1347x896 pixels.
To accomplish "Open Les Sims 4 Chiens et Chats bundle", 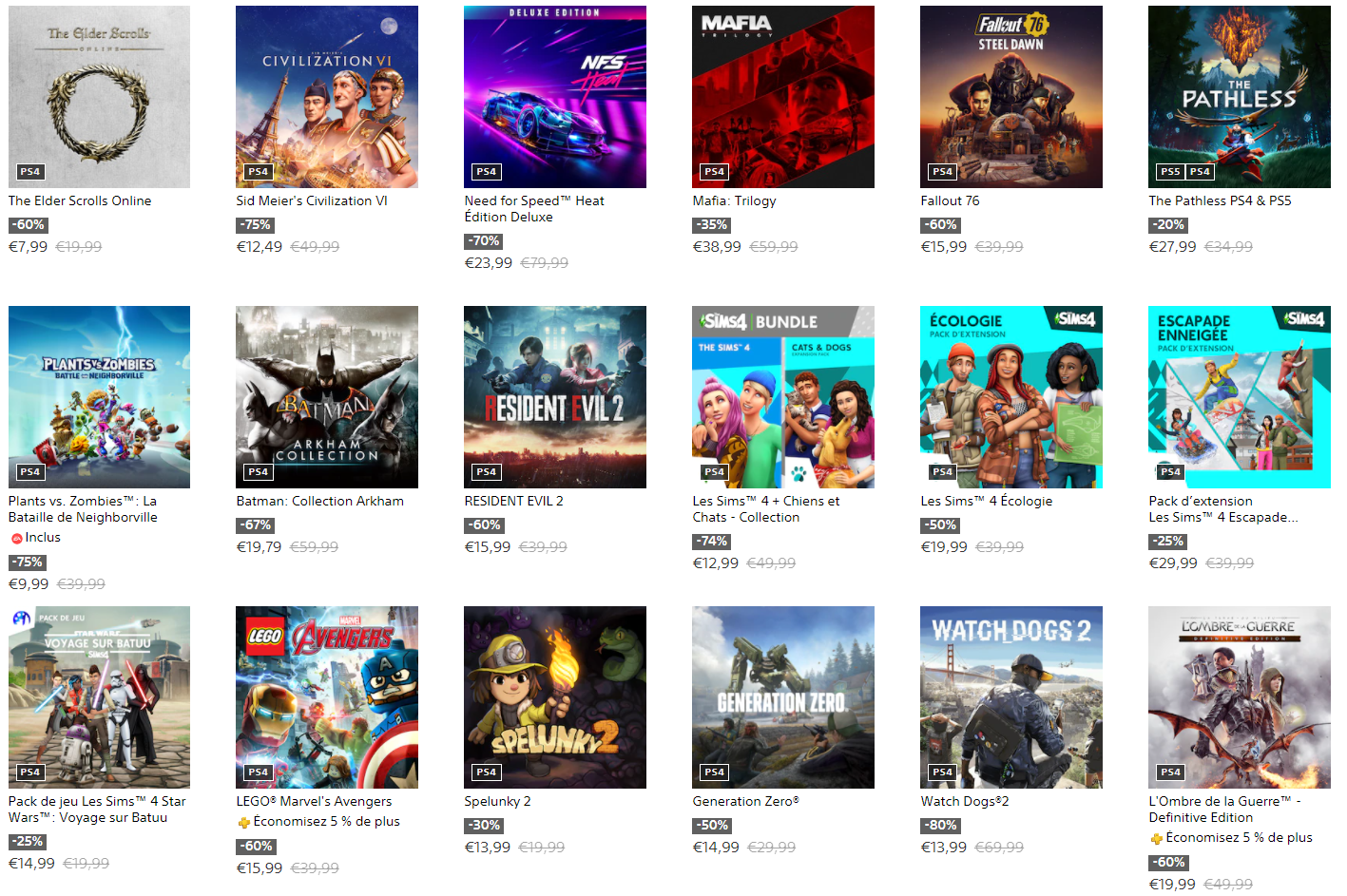I will tap(783, 397).
